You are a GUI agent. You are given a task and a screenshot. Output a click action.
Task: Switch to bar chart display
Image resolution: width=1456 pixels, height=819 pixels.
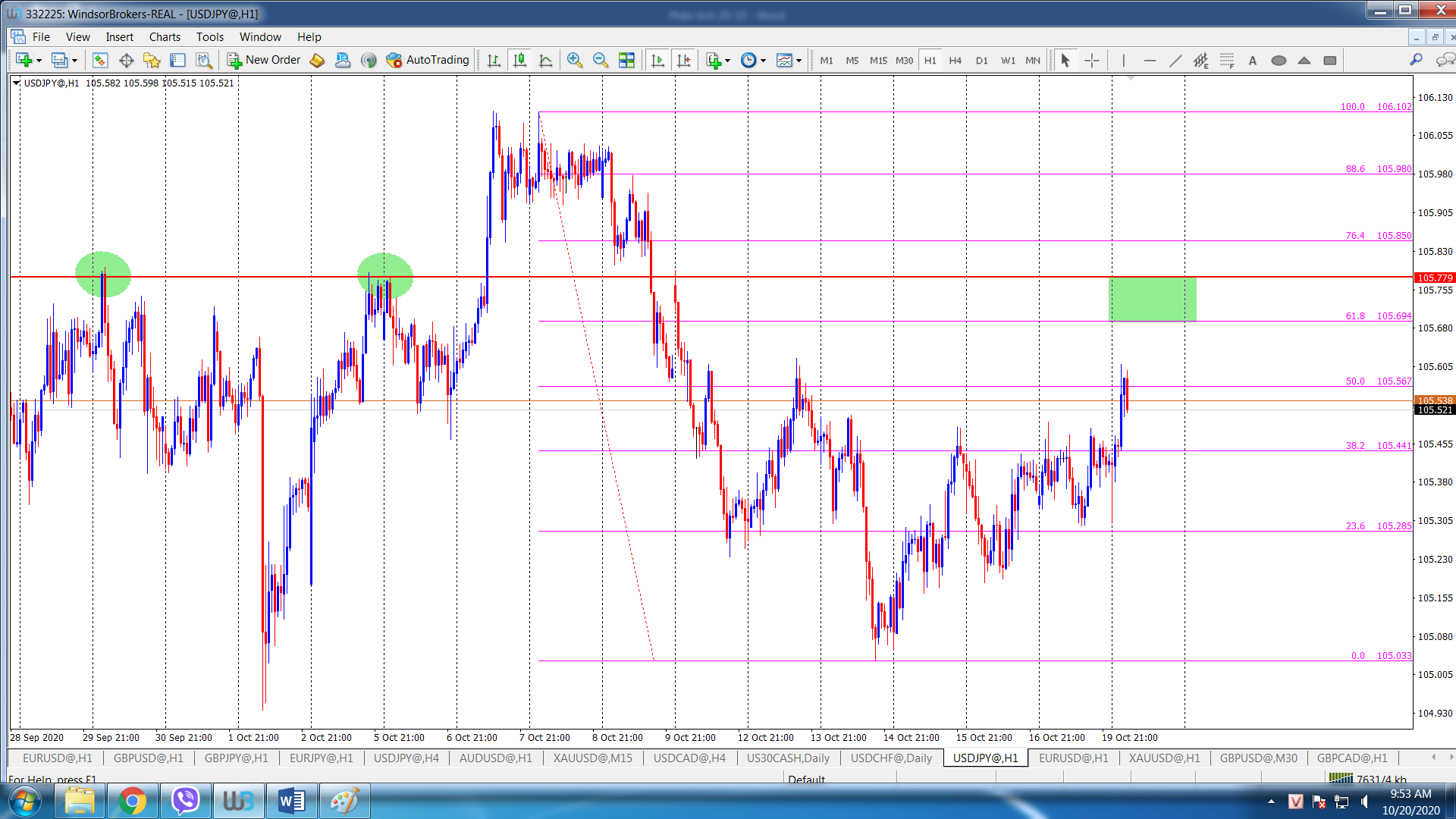(x=494, y=60)
